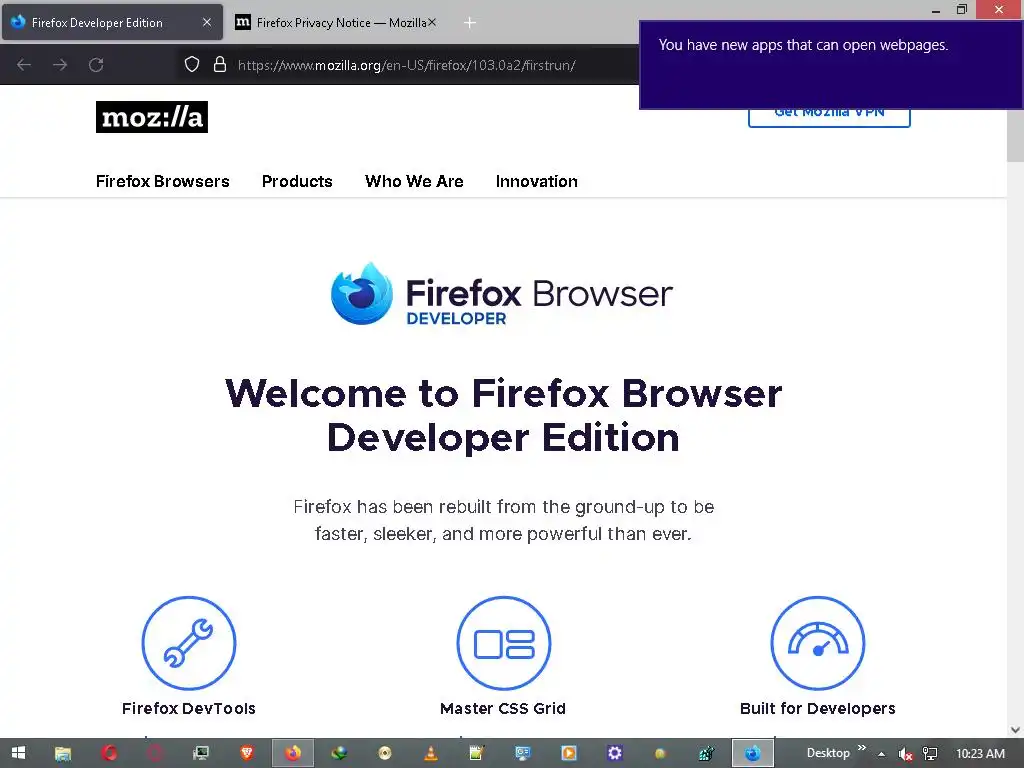This screenshot has height=768, width=1024.
Task: Click the mozilla logo
Action: (x=152, y=117)
